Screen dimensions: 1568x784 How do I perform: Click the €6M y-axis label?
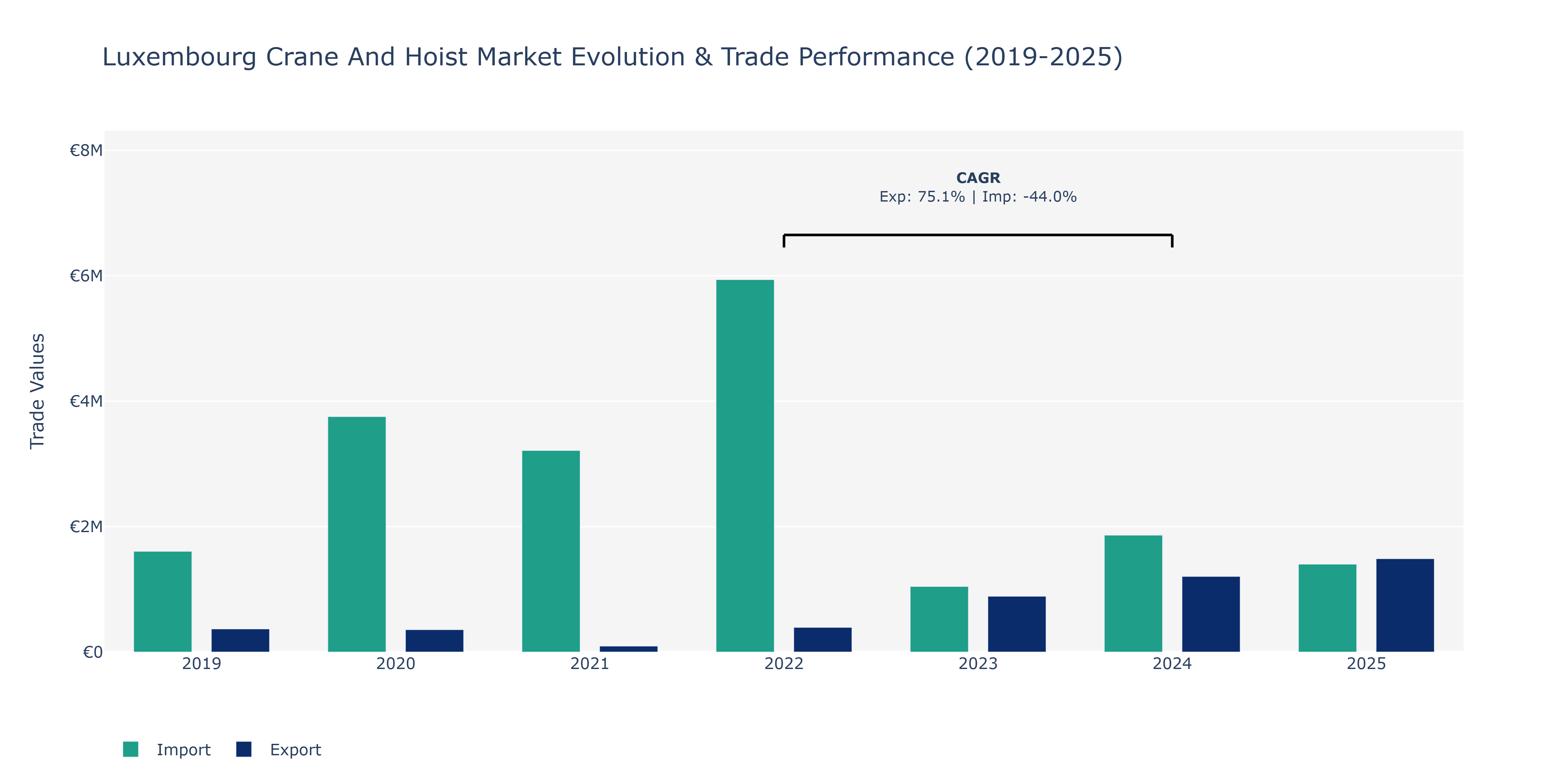pos(86,276)
